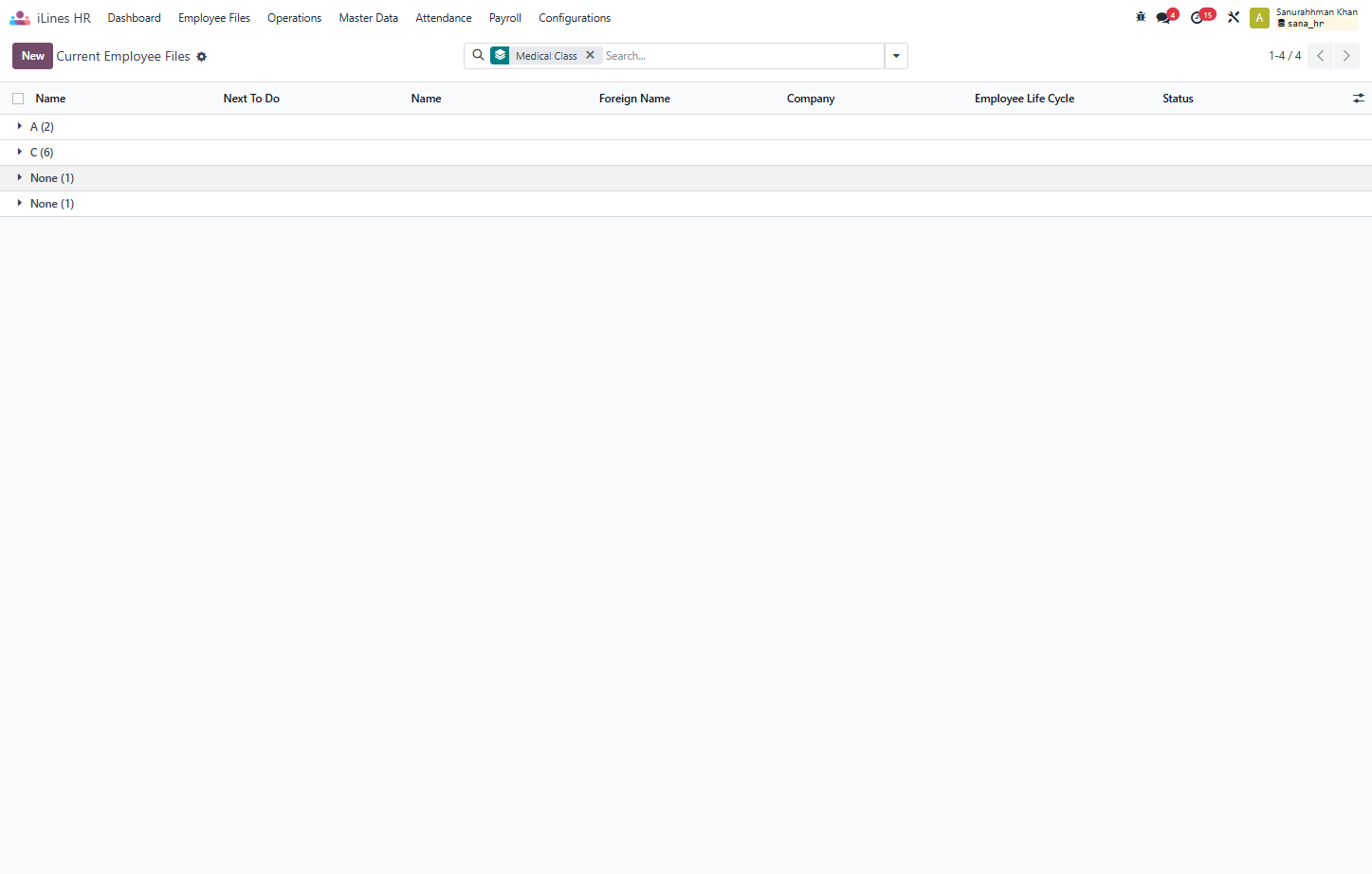Open the Master Data menu
1372x874 pixels.
368,18
